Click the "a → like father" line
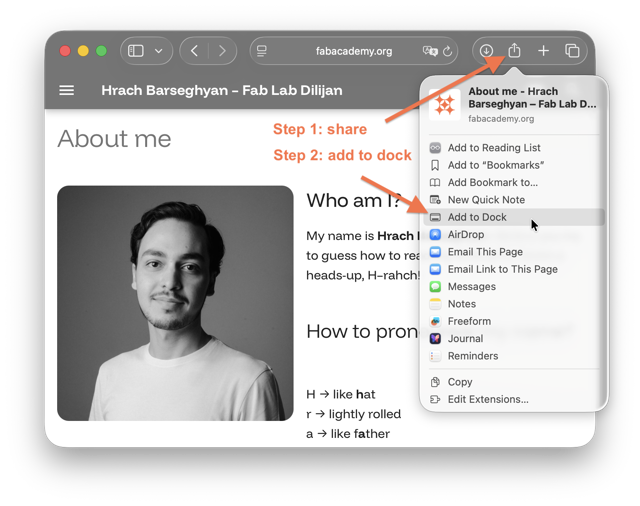 348,434
